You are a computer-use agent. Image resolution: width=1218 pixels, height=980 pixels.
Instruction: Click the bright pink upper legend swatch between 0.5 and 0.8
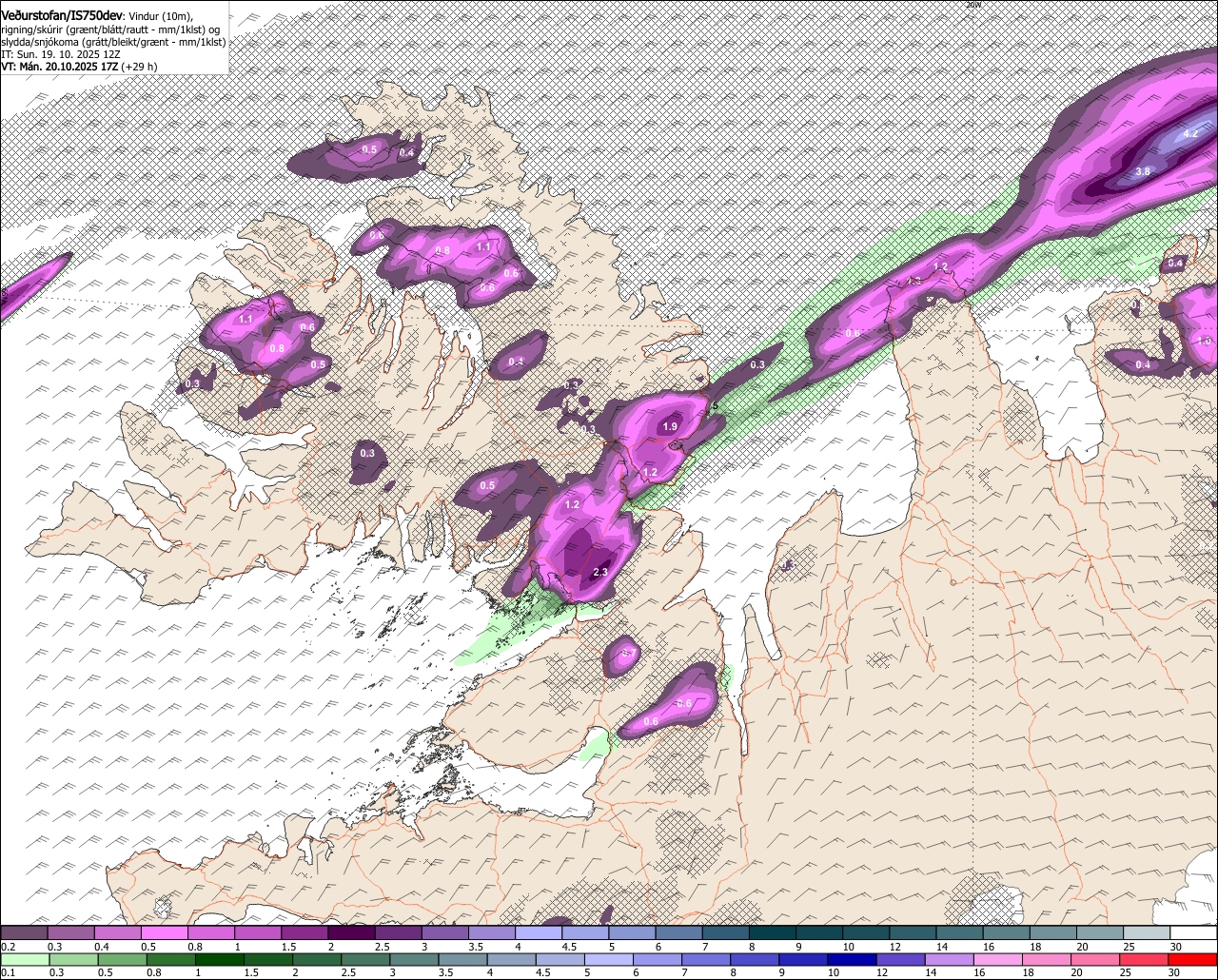pos(164,933)
